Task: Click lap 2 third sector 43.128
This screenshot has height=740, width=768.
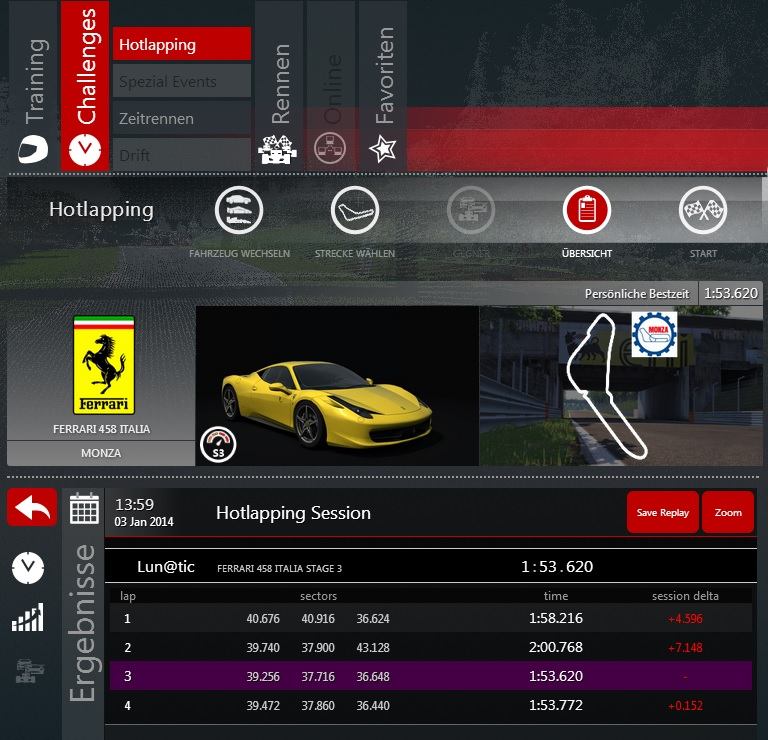Action: click(373, 647)
